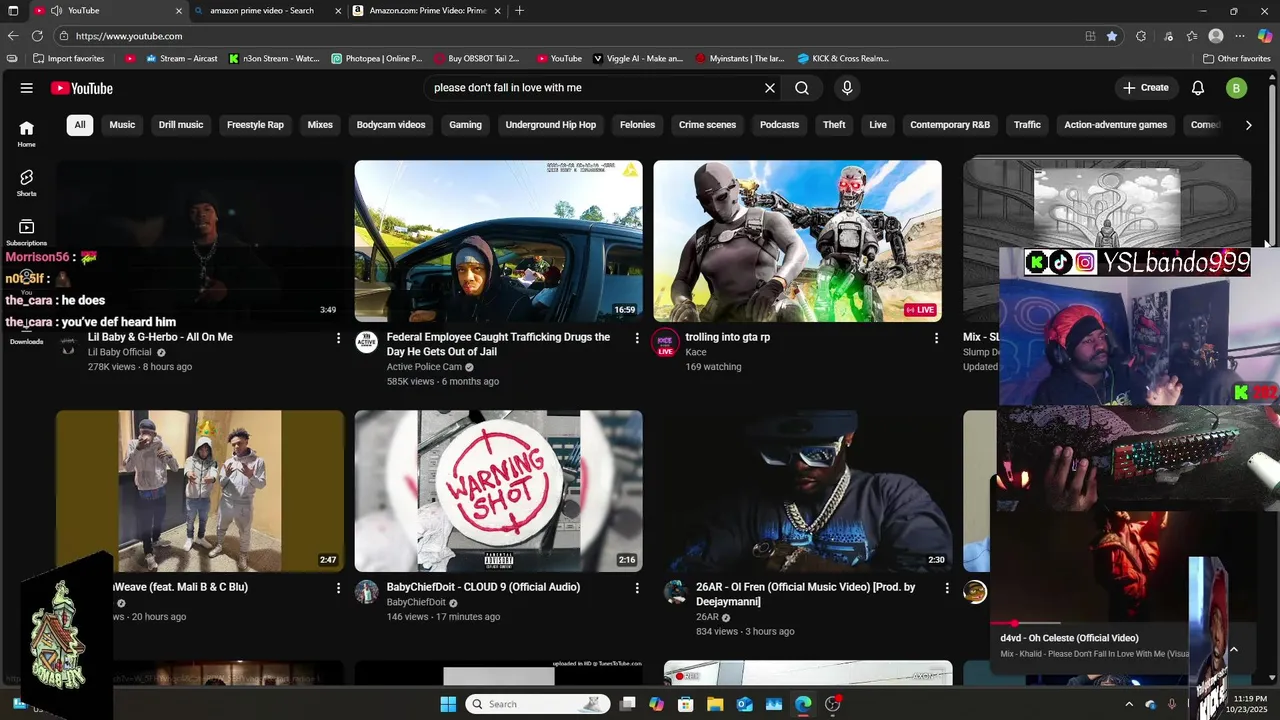Select the Freestyle Rap chip
Image resolution: width=1280 pixels, height=720 pixels.
255,125
